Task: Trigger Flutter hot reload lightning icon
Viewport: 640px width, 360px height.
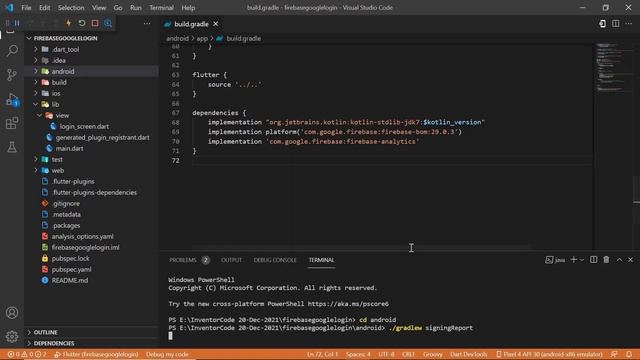Action: tap(69, 23)
